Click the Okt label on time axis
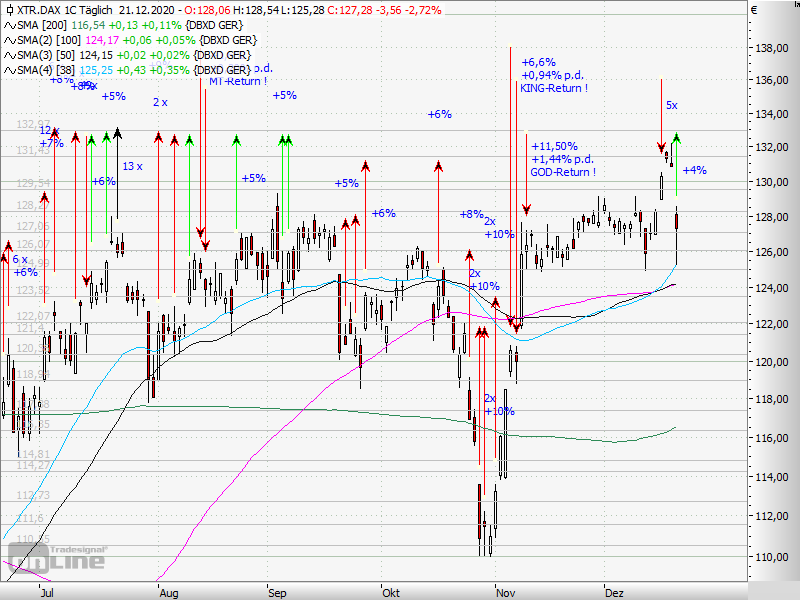This screenshot has width=800, height=600. (x=391, y=593)
